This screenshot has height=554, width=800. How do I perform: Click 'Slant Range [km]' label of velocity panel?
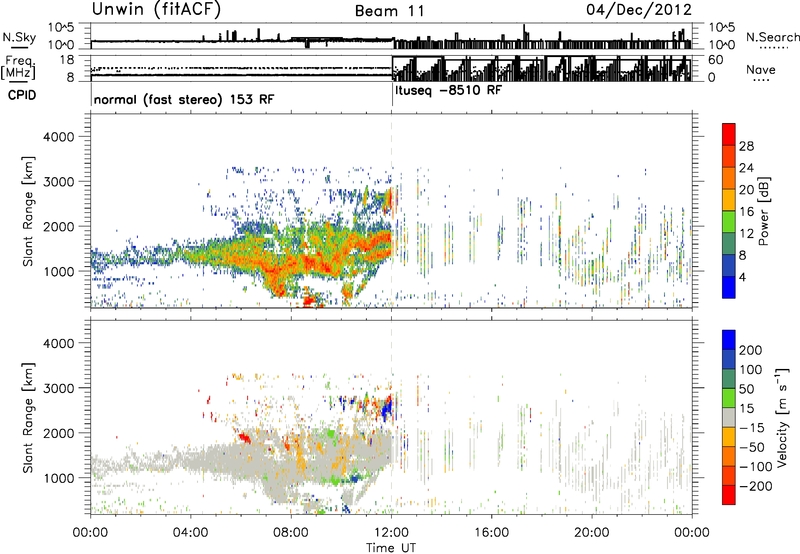28,418
